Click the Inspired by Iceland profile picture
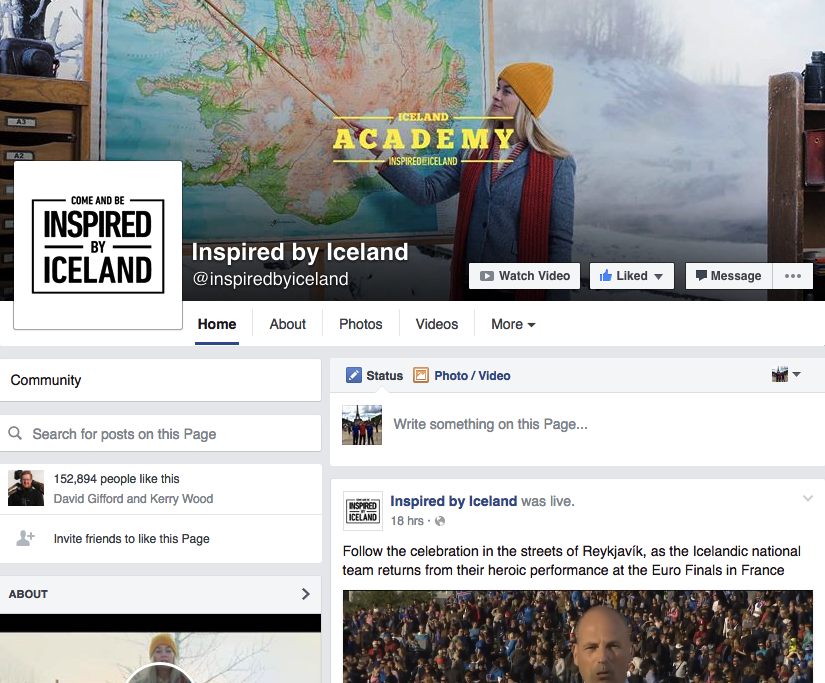The height and width of the screenshot is (683, 825). [98, 245]
